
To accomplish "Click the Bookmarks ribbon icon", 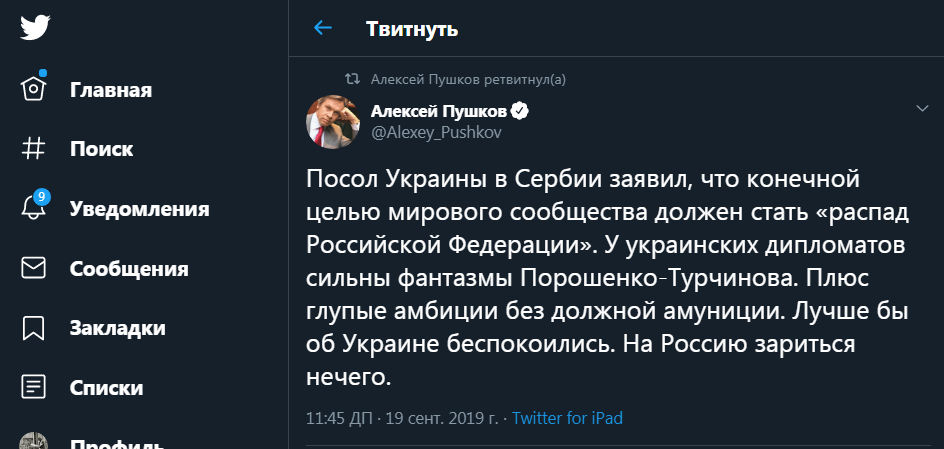I will click(x=34, y=328).
